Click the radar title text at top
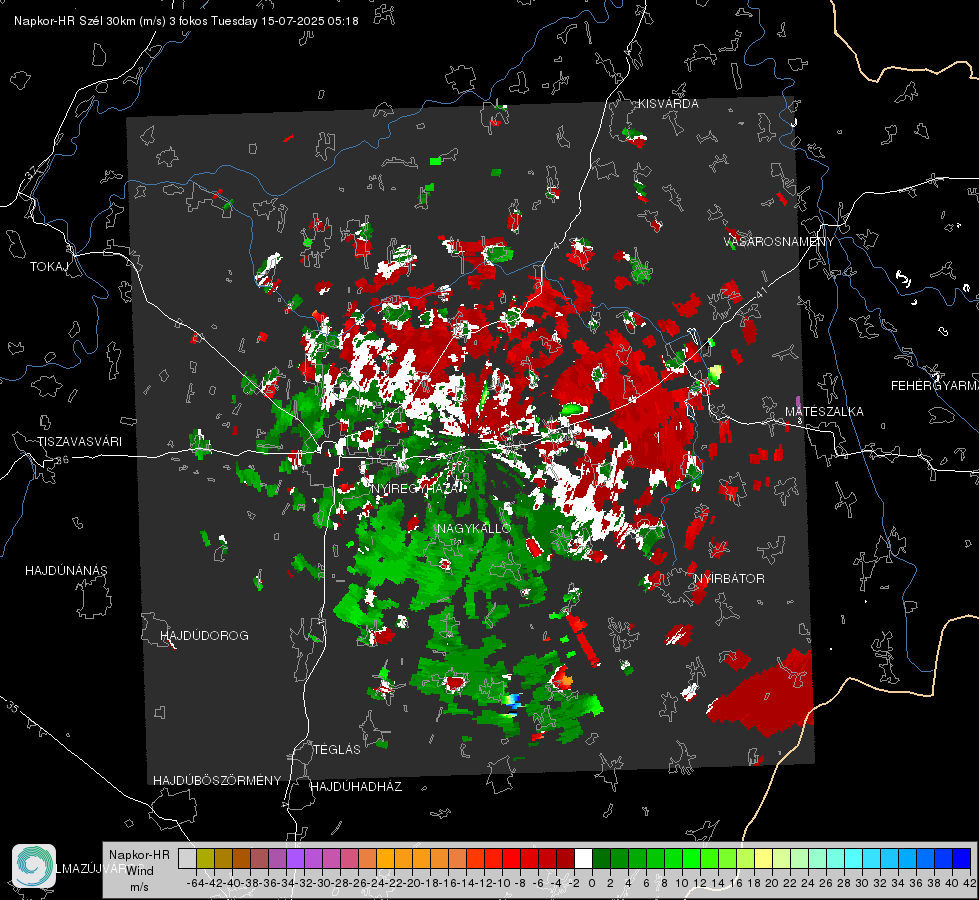The height and width of the screenshot is (900, 979). point(186,21)
